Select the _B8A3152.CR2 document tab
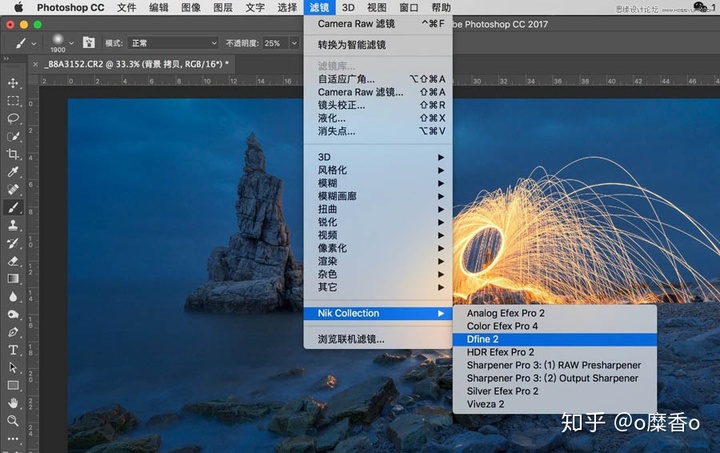 [x=136, y=64]
